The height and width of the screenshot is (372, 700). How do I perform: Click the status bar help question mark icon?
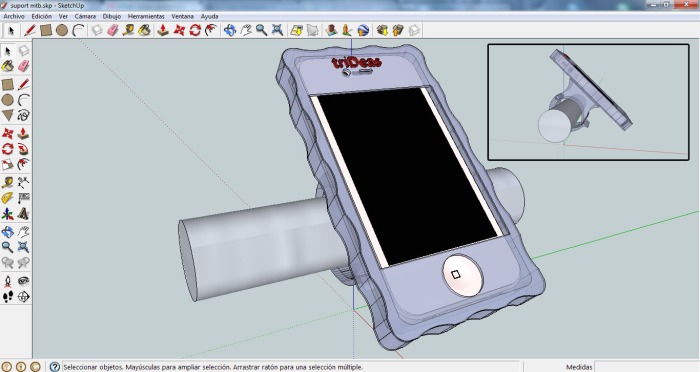(54, 367)
